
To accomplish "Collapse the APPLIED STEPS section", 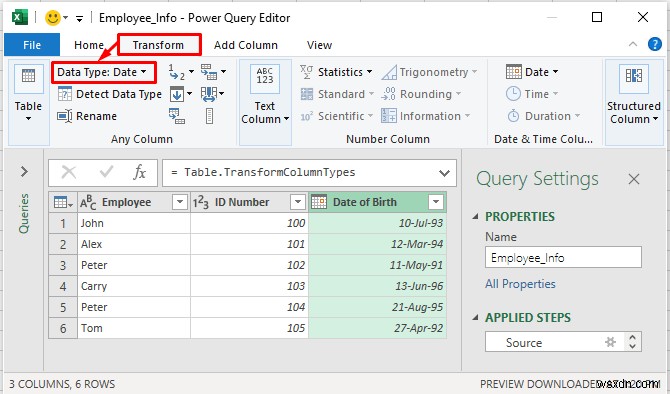I will coord(475,318).
